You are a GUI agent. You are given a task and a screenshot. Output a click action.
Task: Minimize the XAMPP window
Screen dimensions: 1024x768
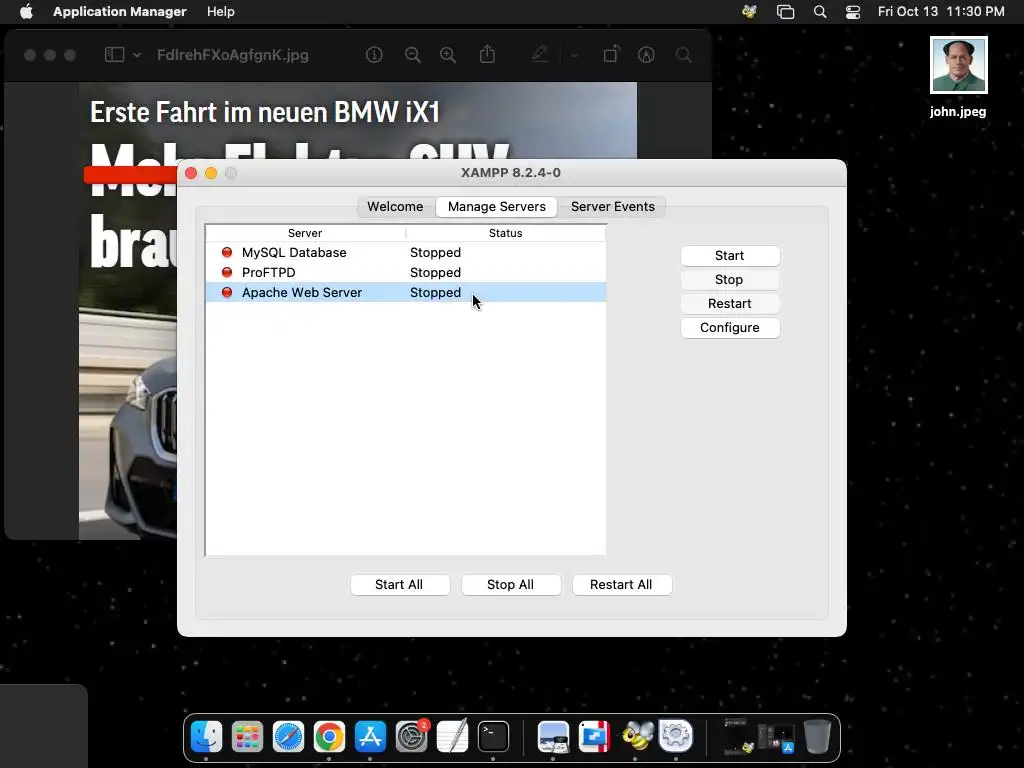pyautogui.click(x=211, y=173)
